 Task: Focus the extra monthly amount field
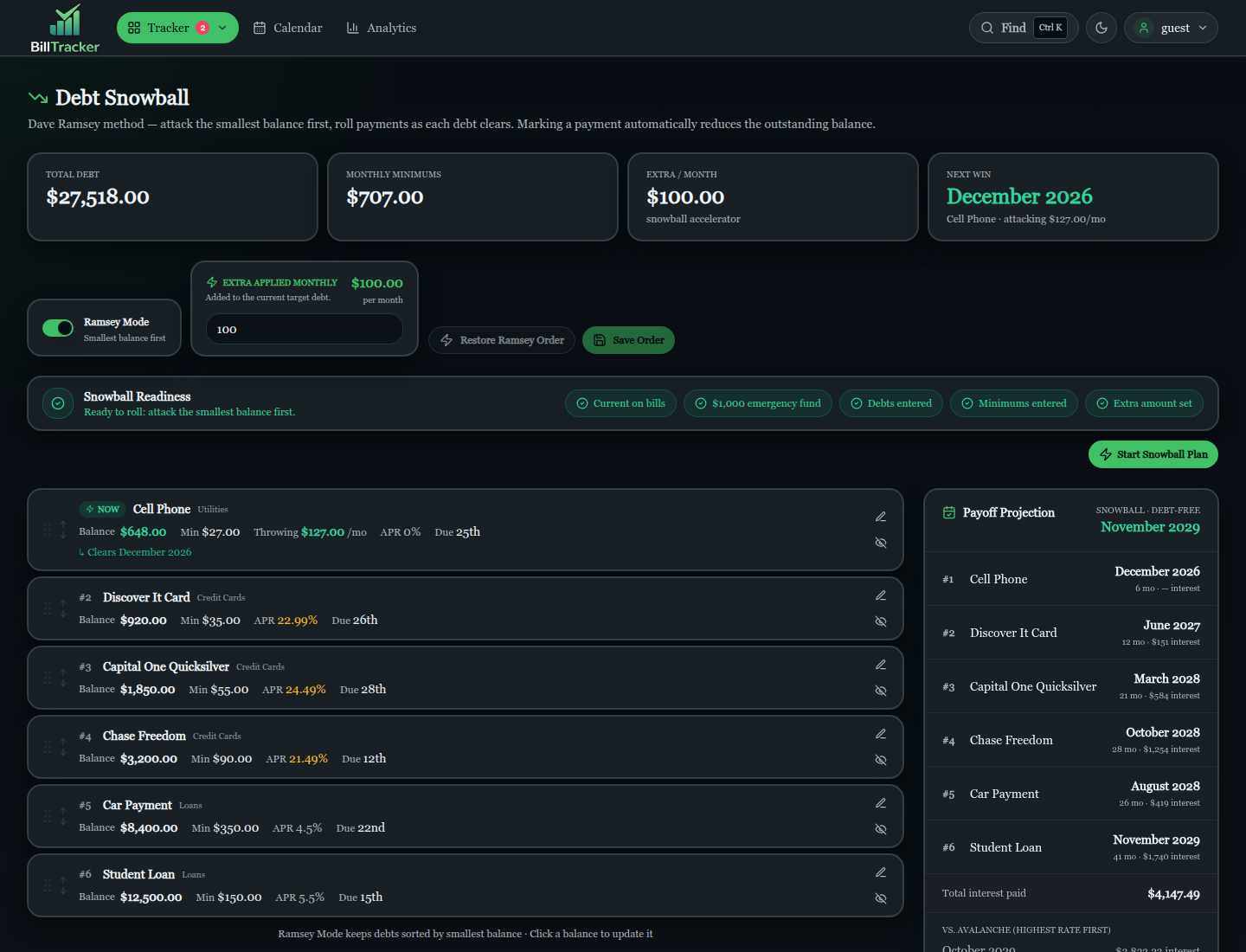point(305,329)
